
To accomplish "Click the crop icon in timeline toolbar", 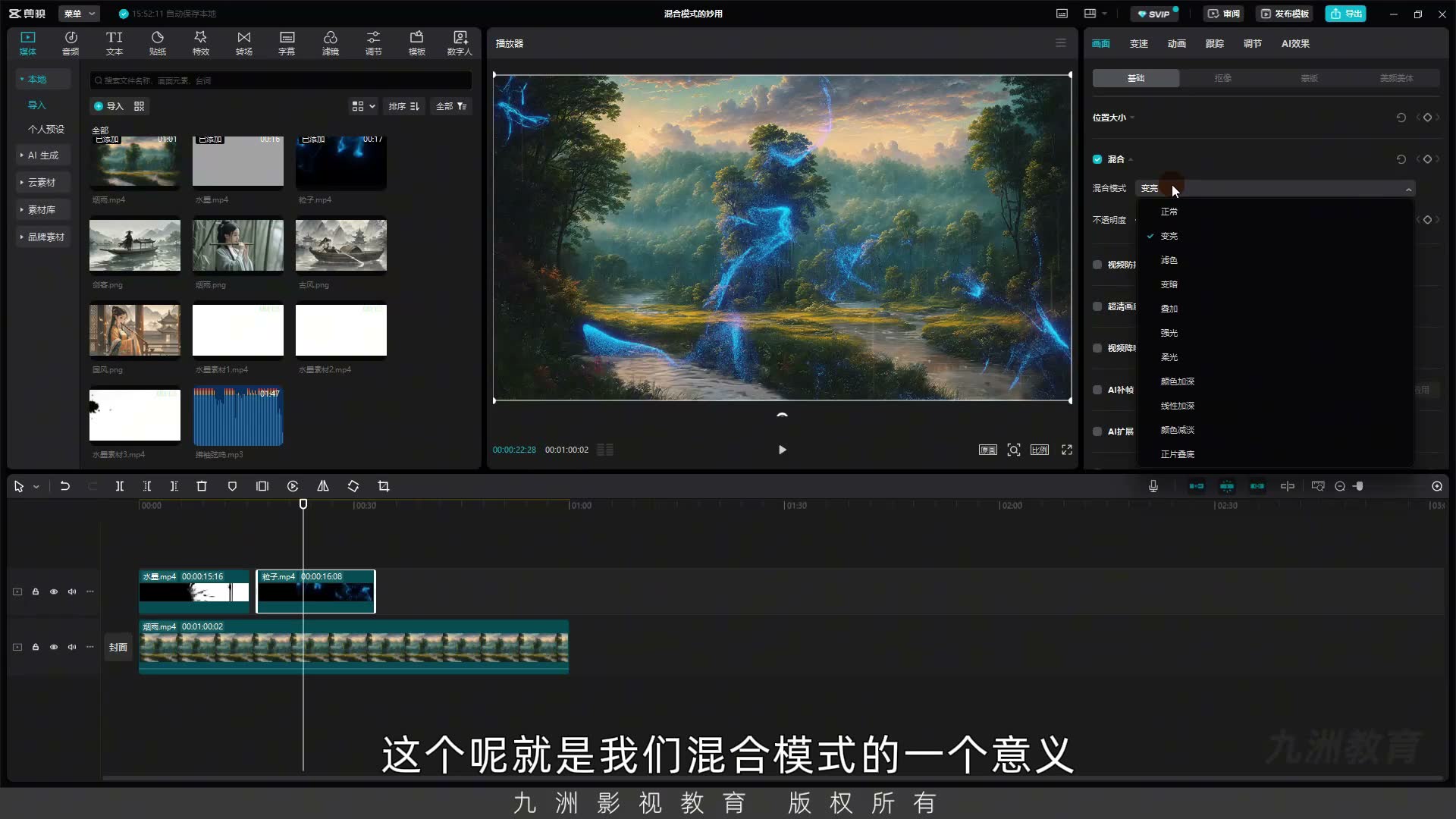I will tap(384, 486).
